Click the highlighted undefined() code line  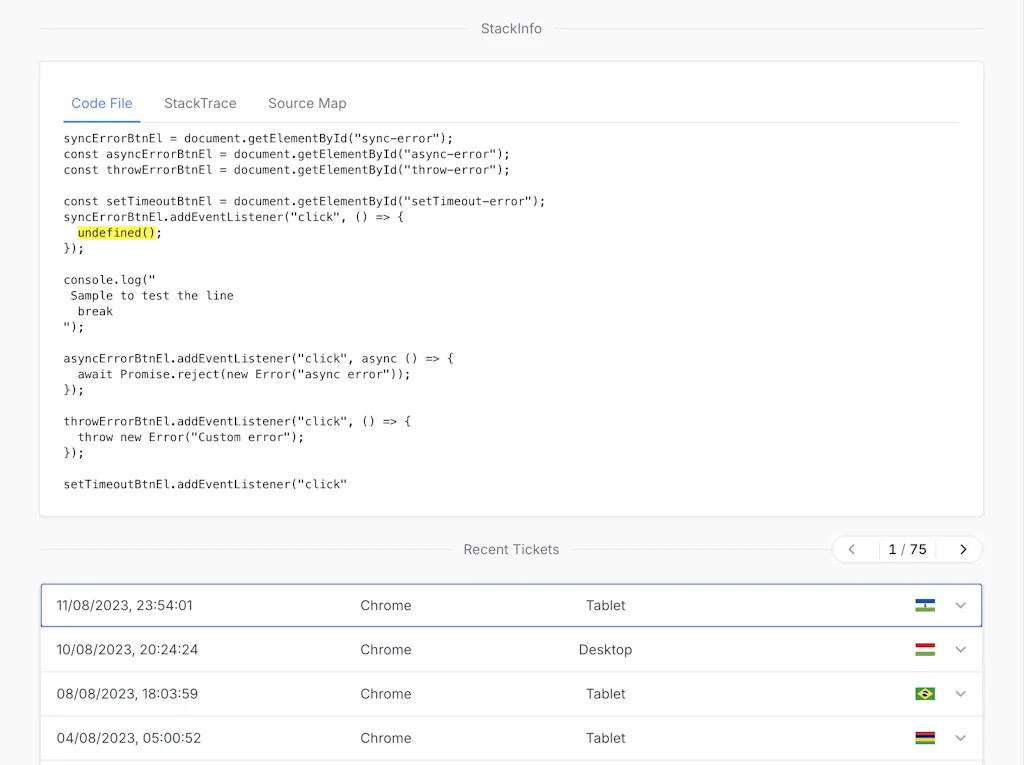119,232
